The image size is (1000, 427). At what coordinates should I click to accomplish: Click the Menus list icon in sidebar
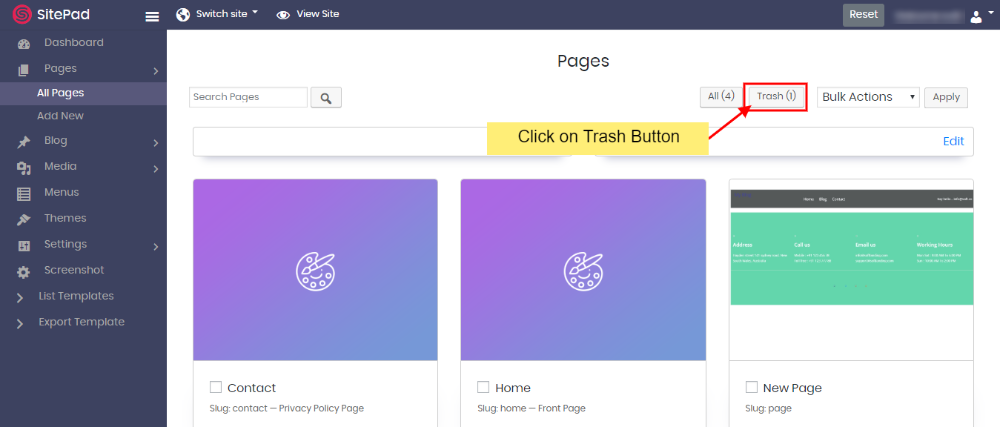(x=24, y=193)
